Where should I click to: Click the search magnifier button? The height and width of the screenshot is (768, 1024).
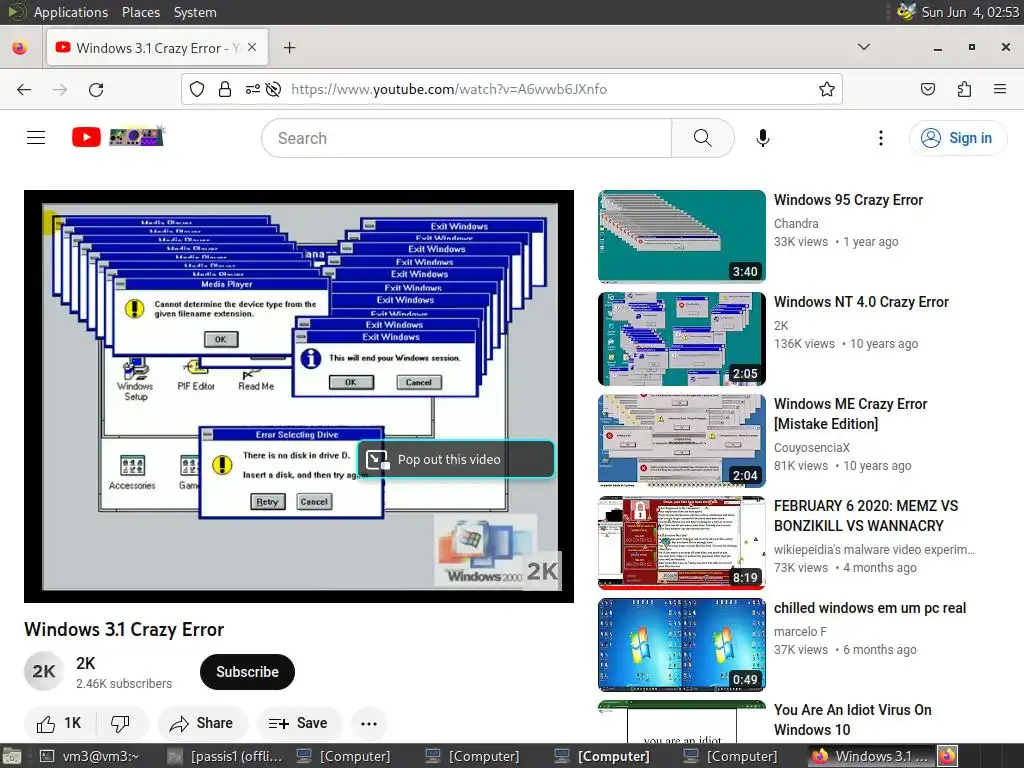[703, 138]
